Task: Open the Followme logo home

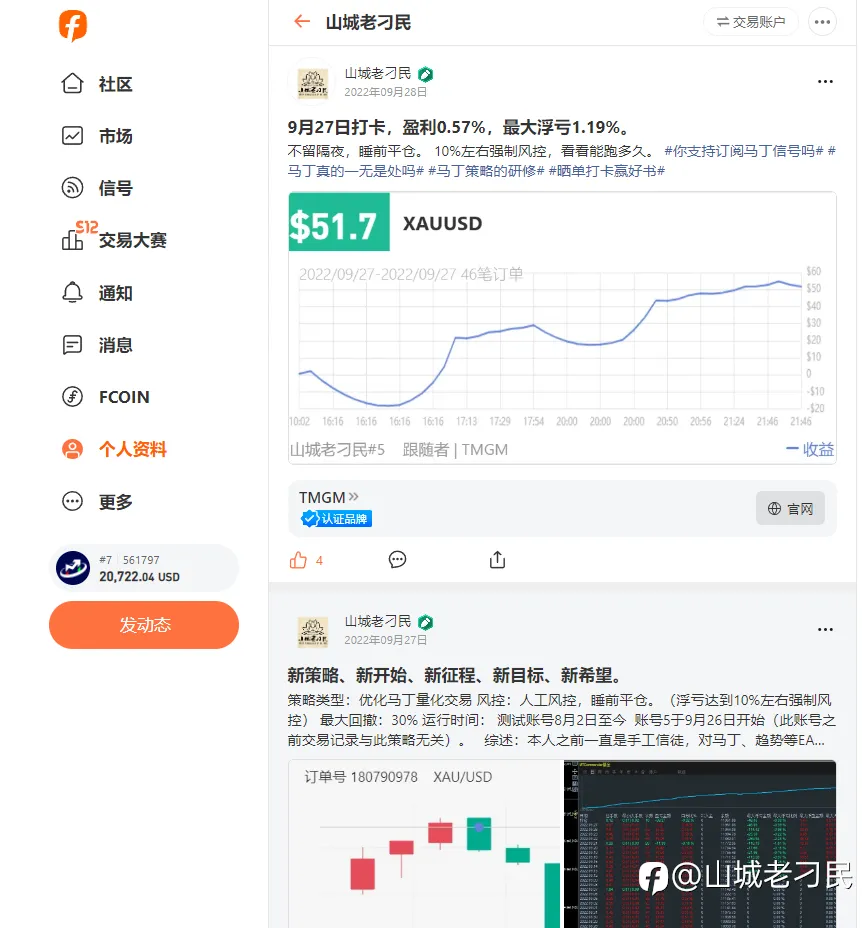Action: 73,25
